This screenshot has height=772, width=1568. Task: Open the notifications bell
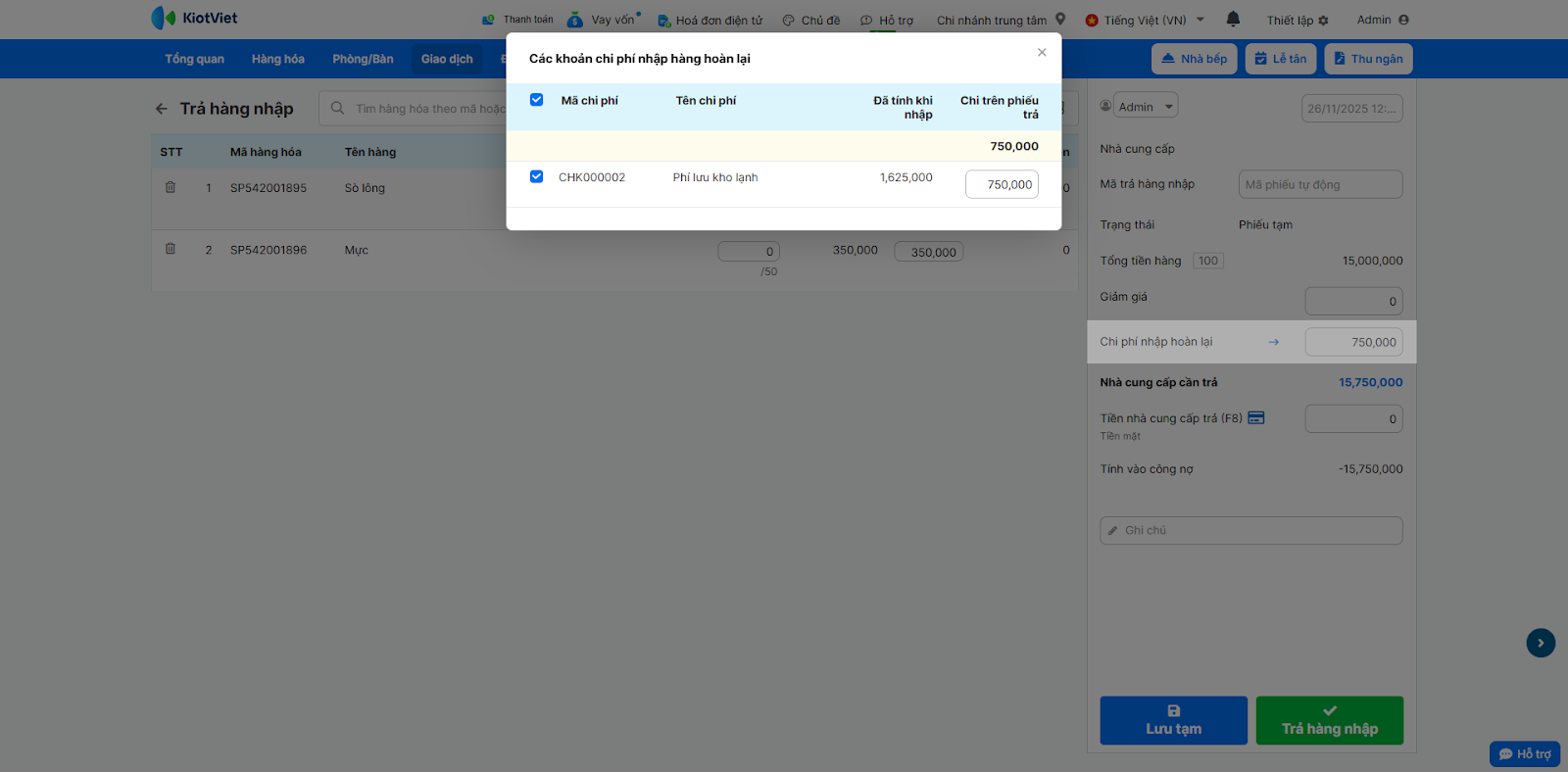(1233, 19)
